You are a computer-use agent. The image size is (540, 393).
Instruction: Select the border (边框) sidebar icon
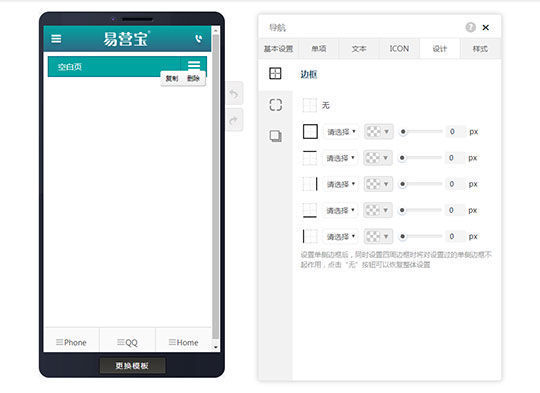coord(275,73)
